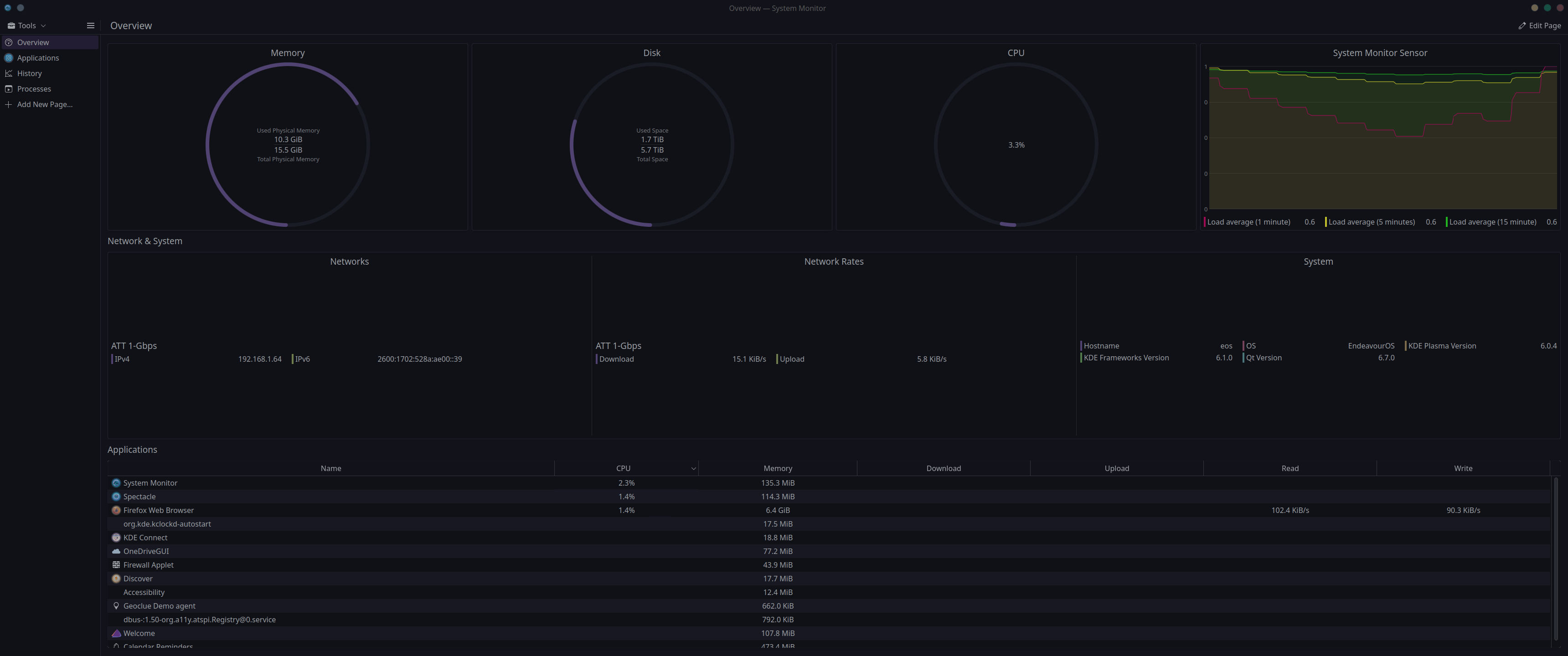Toggle the Load average (5 minutes) legend

[x=1372, y=221]
